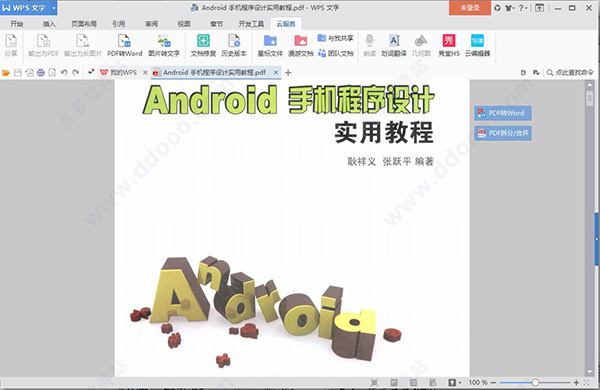This screenshot has width=600, height=390.
Task: Launch 文档修复 document repair
Action: pyautogui.click(x=203, y=45)
